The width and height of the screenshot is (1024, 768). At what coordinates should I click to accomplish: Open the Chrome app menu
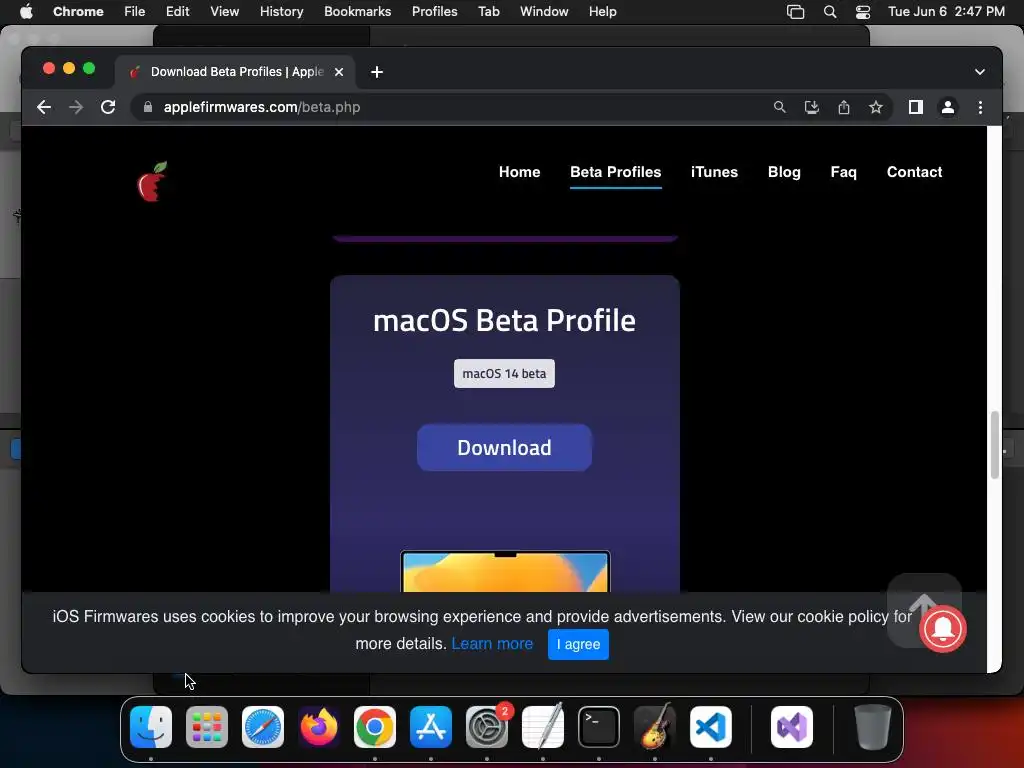point(78,12)
